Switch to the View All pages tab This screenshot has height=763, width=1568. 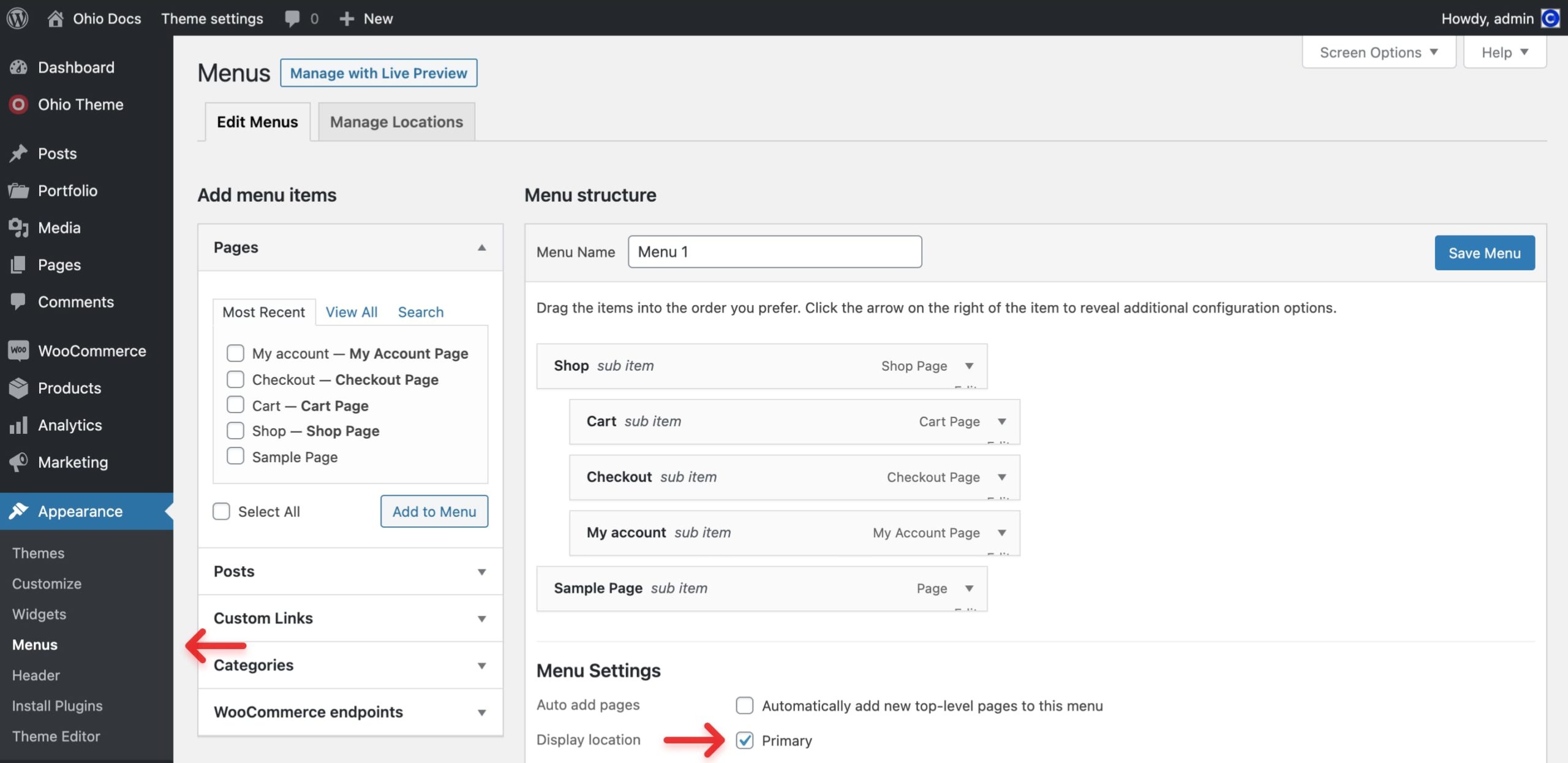coord(351,312)
